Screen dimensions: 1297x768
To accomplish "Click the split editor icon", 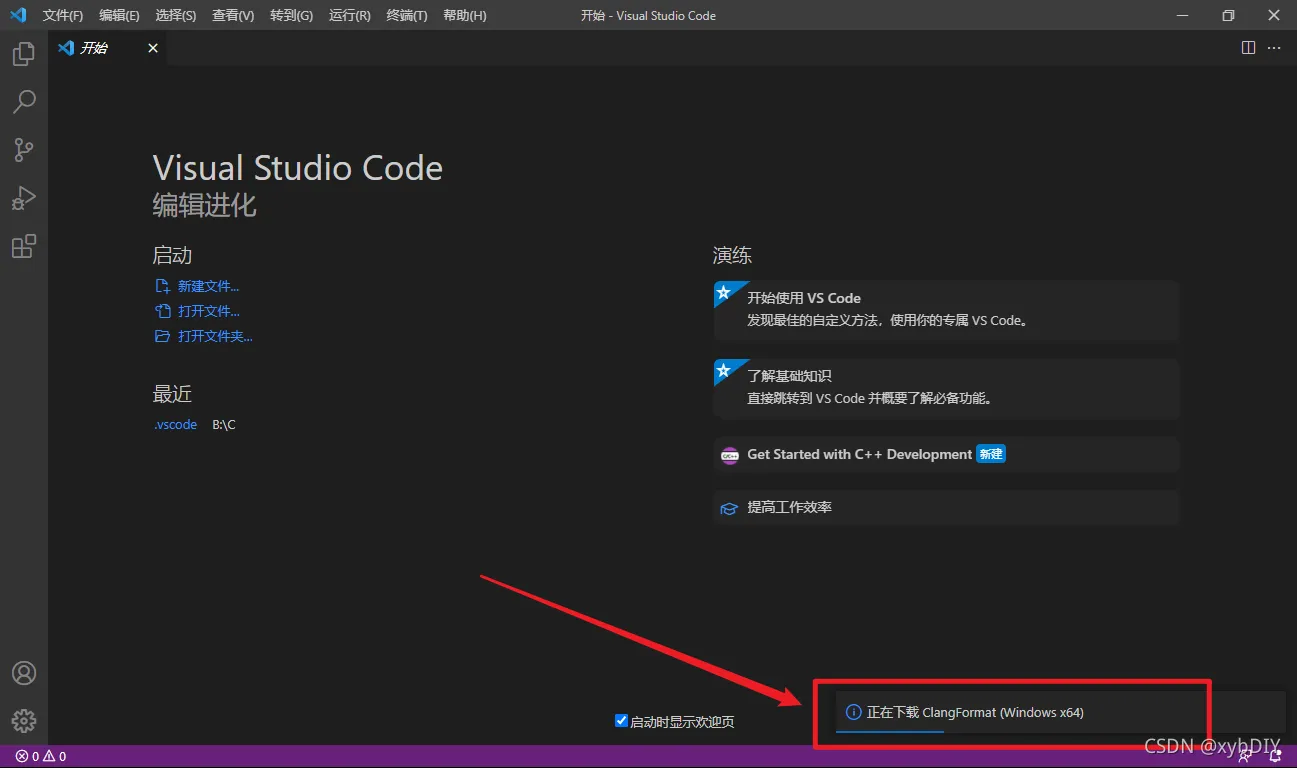I will [1248, 48].
